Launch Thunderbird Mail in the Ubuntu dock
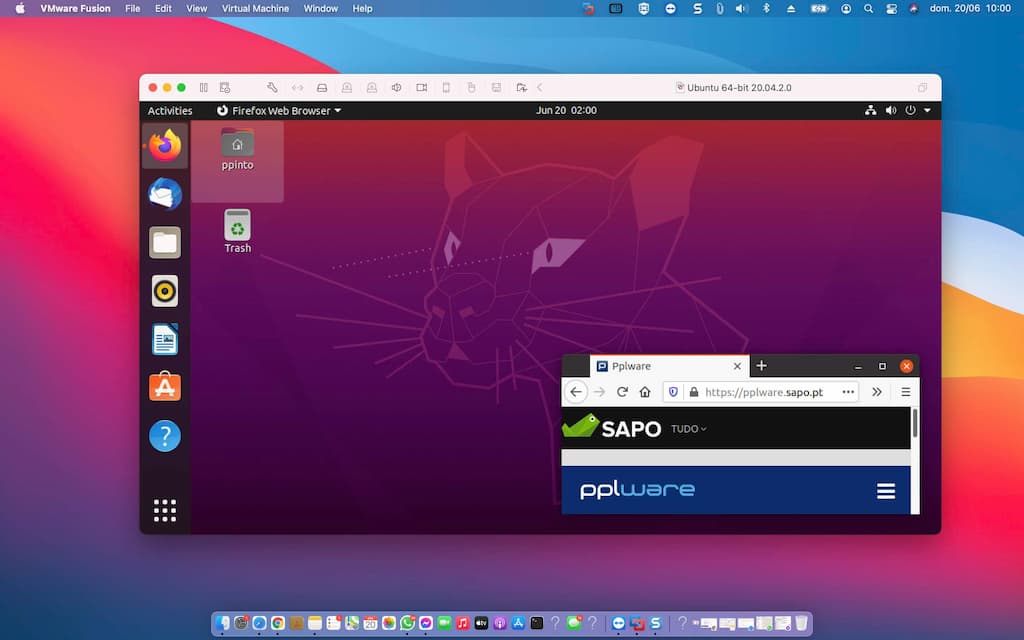This screenshot has width=1024, height=640. (x=165, y=194)
